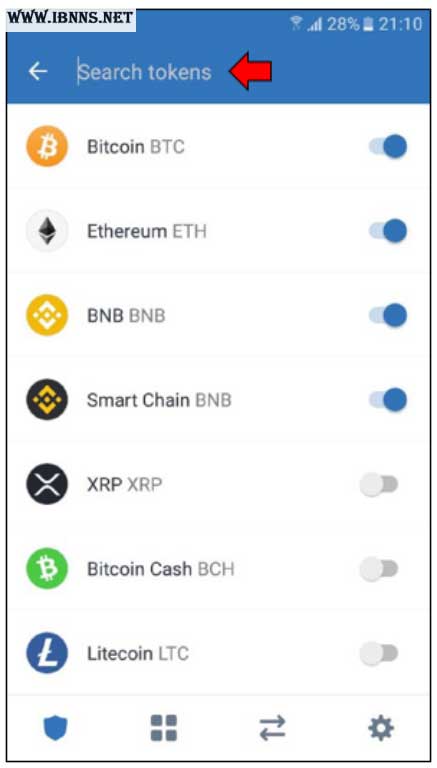The width and height of the screenshot is (437, 768).
Task: Open the wallet shield tab
Action: click(x=55, y=728)
